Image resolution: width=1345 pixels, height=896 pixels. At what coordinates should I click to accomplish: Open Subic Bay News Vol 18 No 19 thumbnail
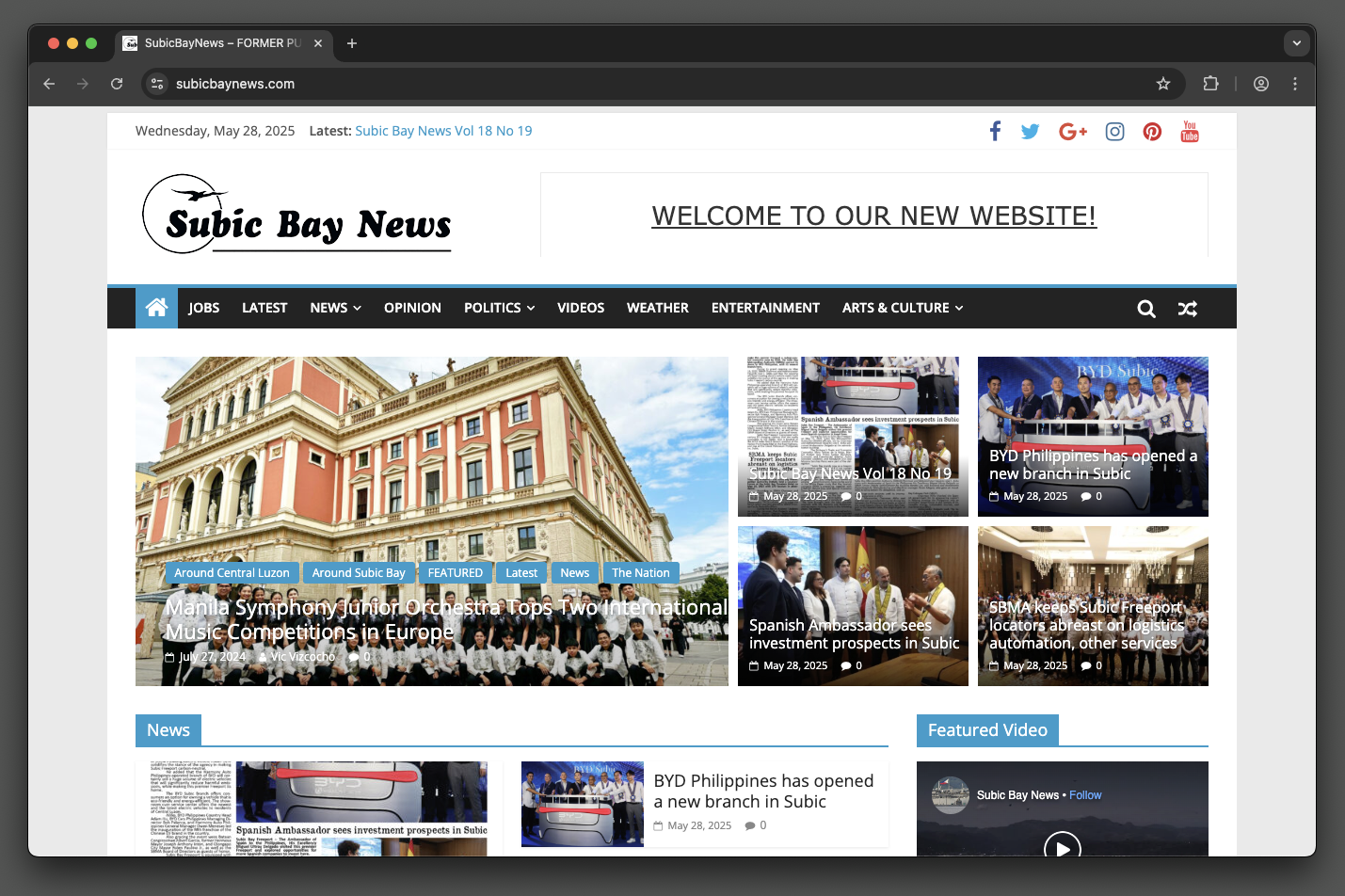[853, 437]
